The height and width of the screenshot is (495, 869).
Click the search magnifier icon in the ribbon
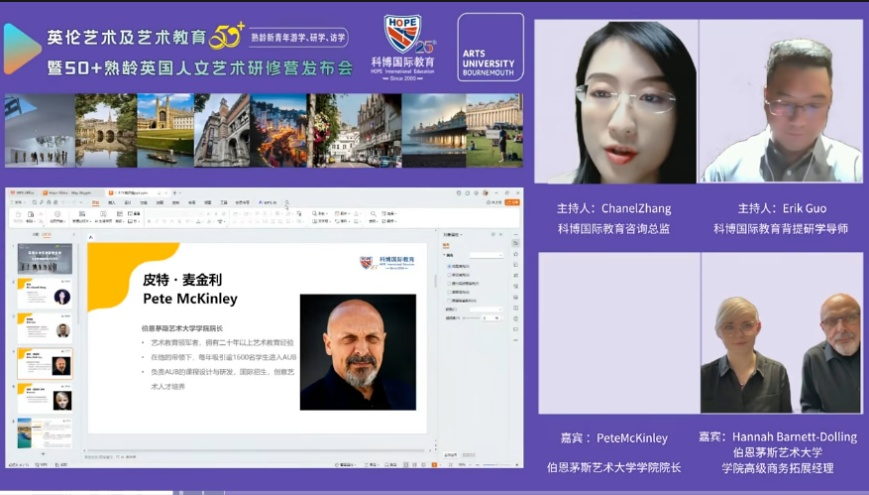pos(285,202)
